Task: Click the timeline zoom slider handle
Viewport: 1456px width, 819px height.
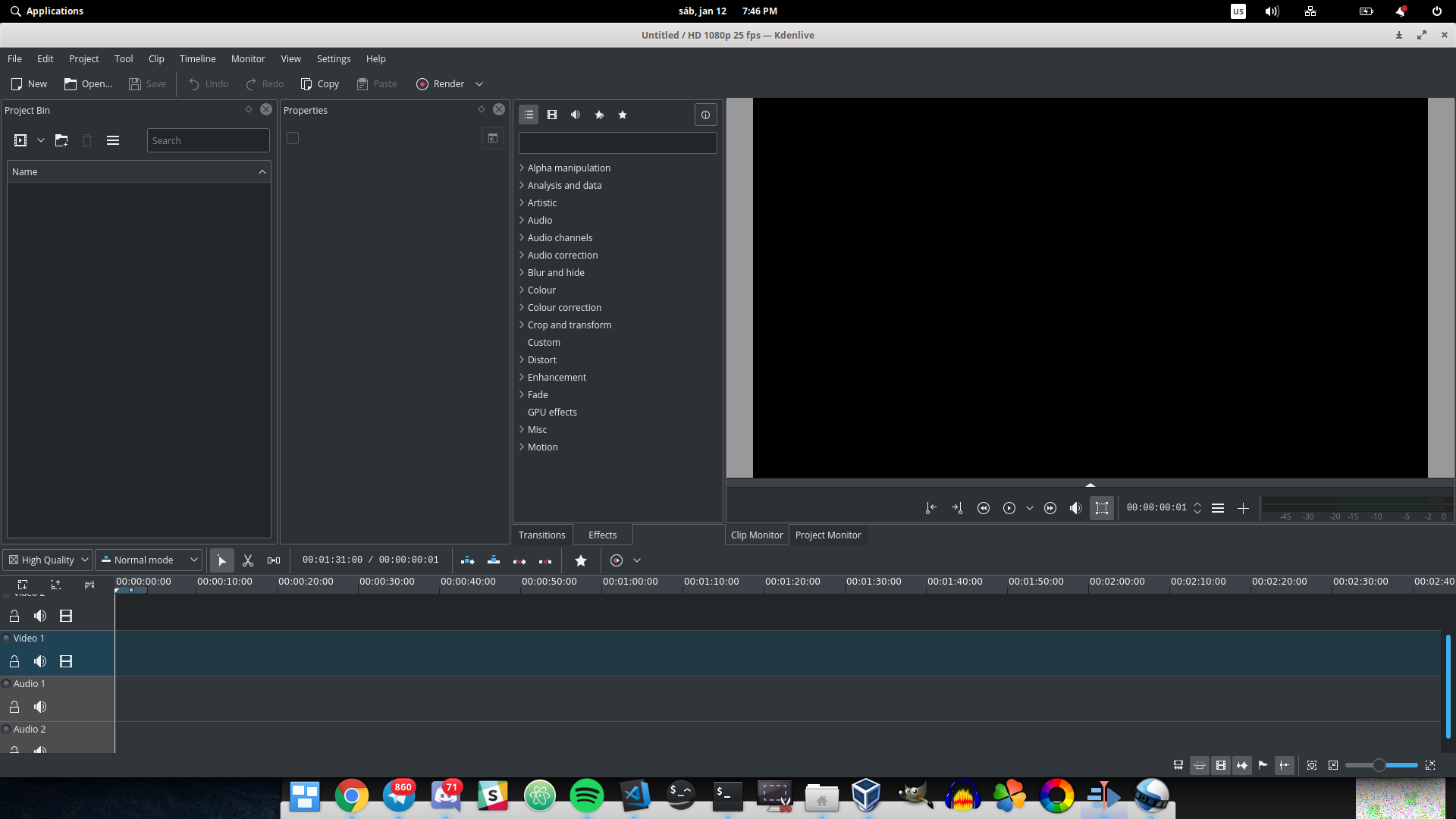Action: (1379, 765)
